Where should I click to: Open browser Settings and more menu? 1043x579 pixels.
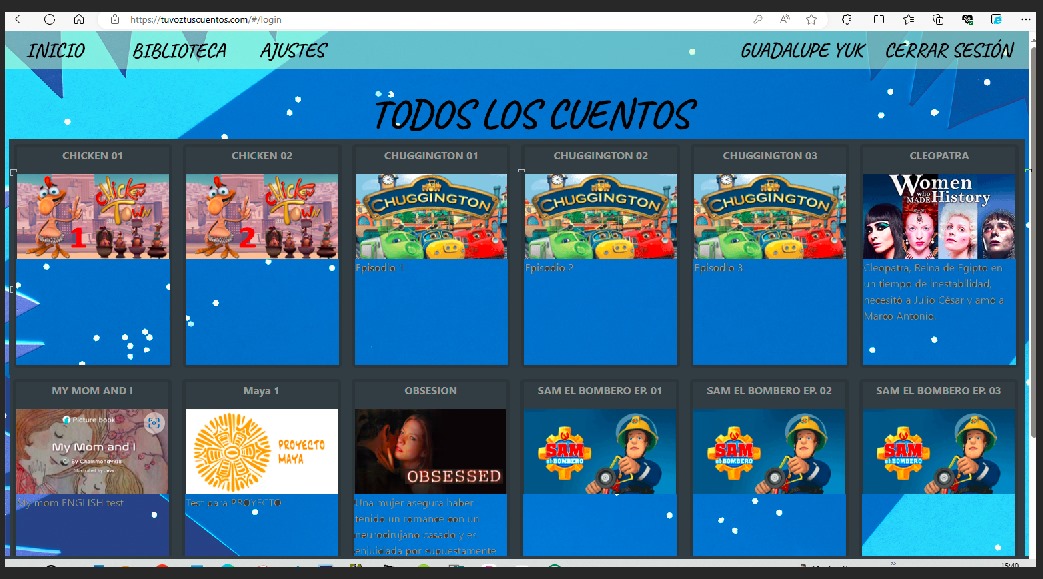[1026, 19]
